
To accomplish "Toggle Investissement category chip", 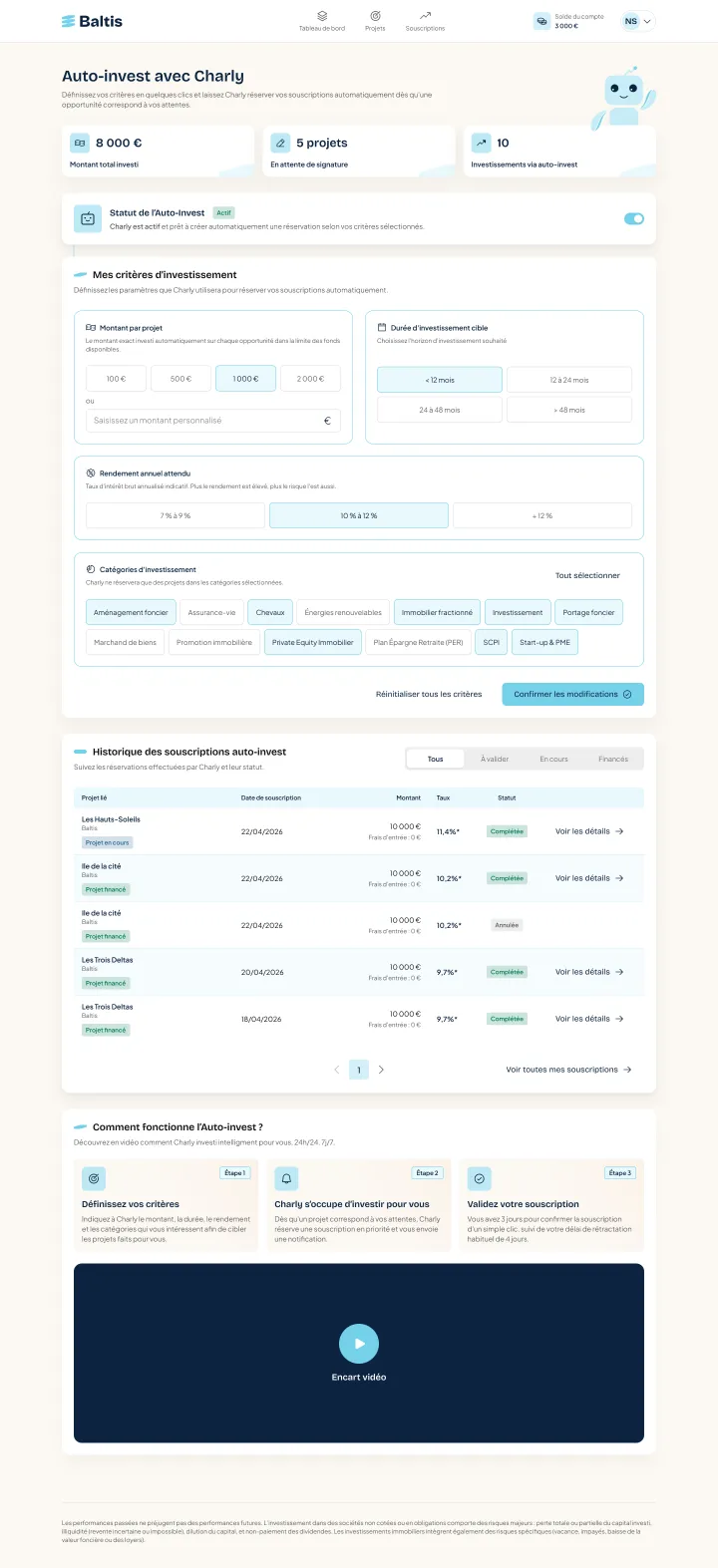I will [x=518, y=613].
